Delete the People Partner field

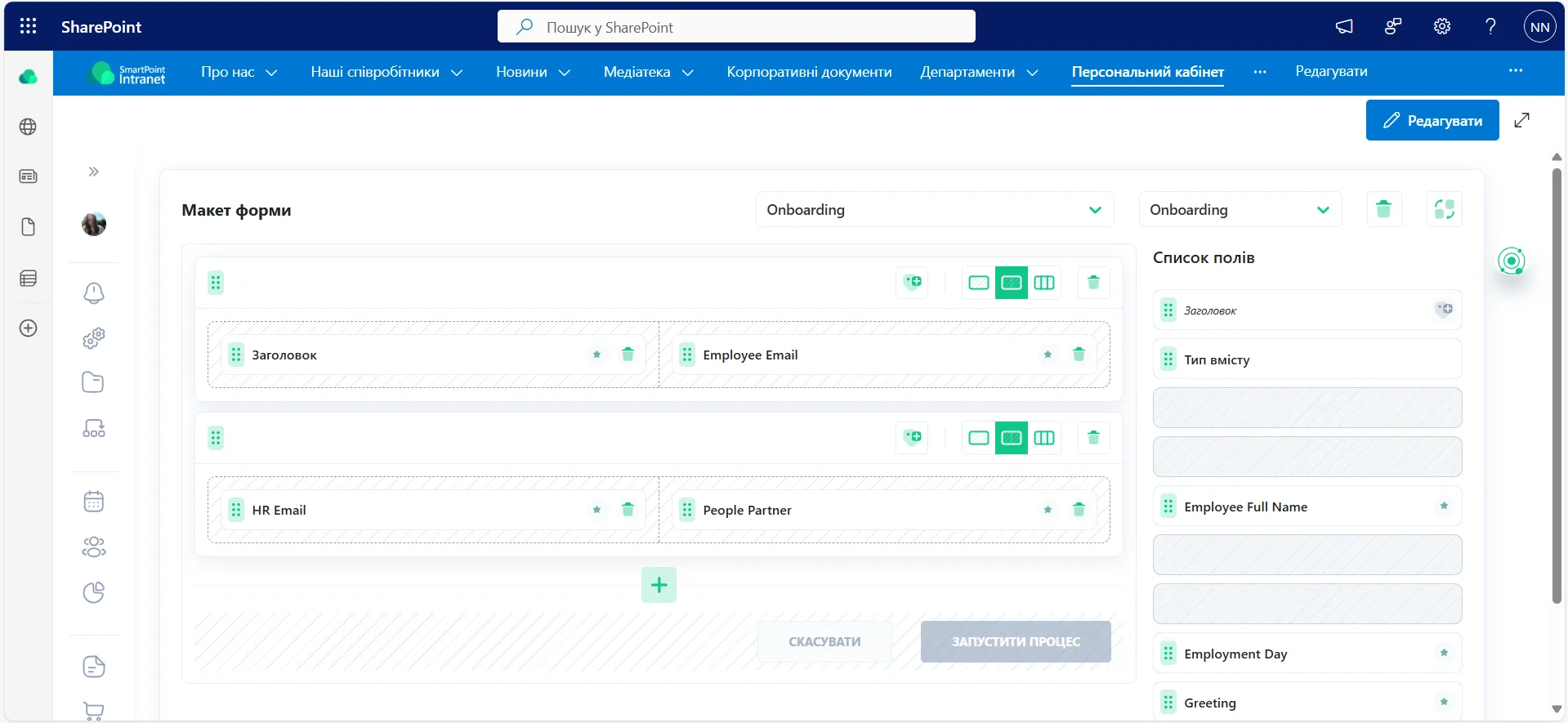1079,510
